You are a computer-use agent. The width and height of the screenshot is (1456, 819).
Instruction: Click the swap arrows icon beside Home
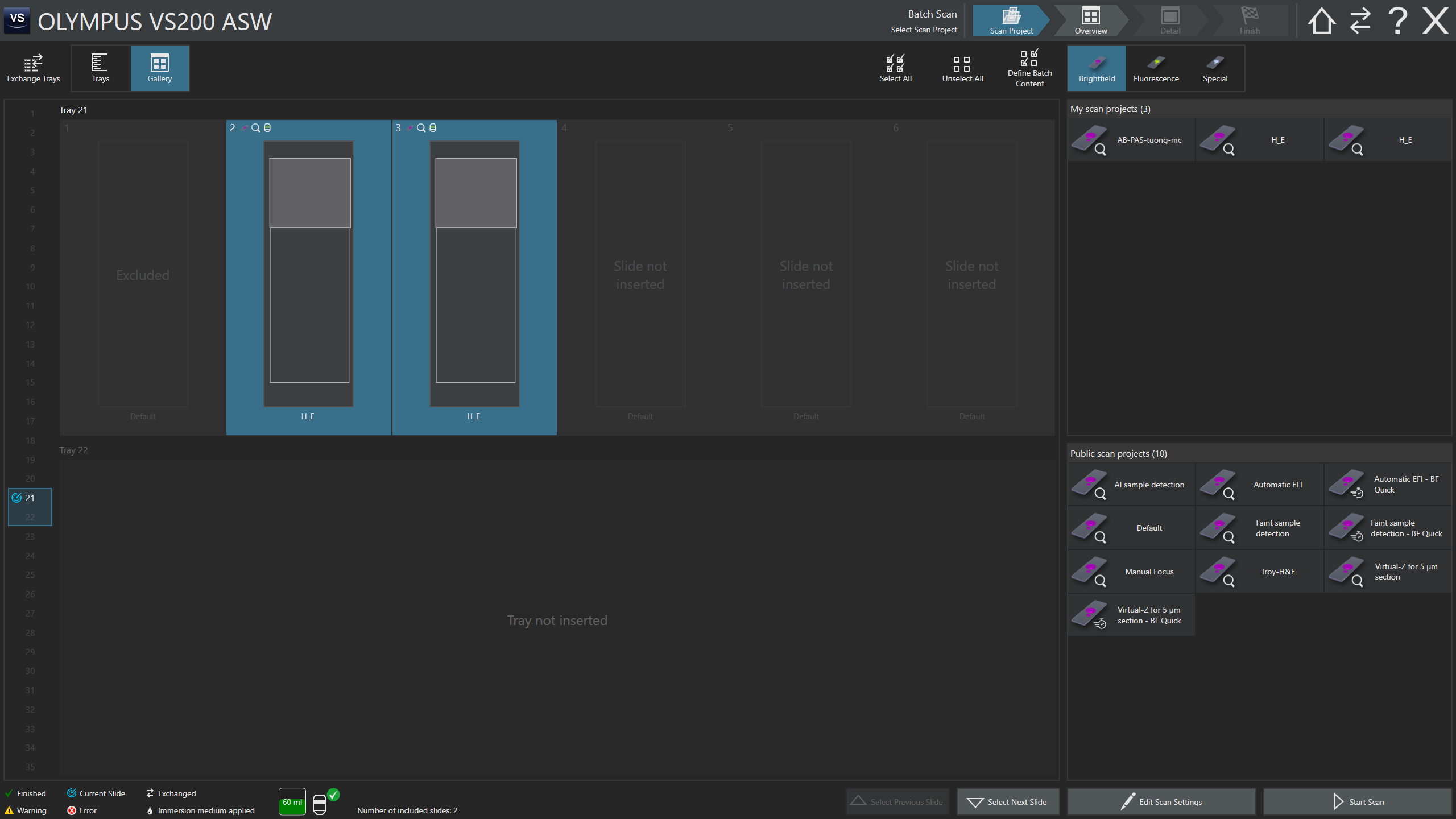point(1360,21)
